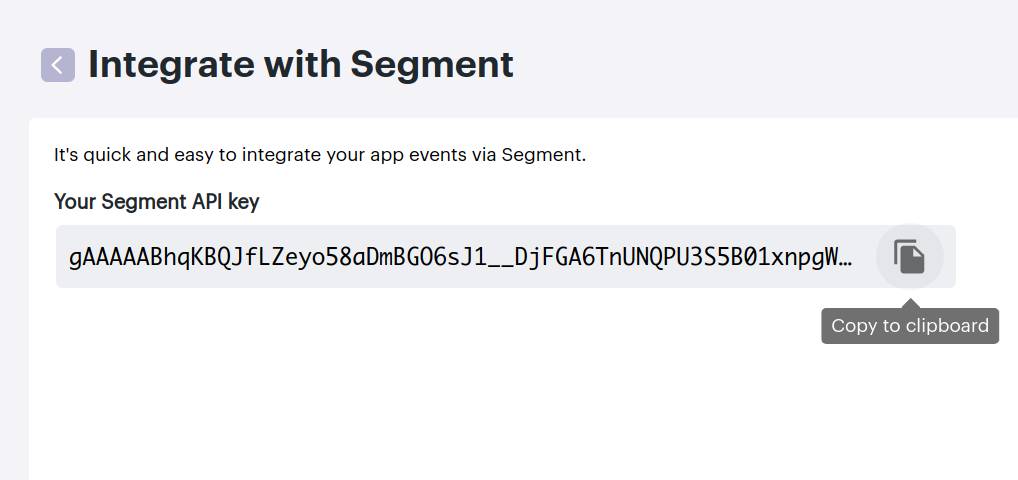This screenshot has width=1018, height=480.
Task: Click the 'Copy to clipboard' tooltip
Action: [910, 325]
